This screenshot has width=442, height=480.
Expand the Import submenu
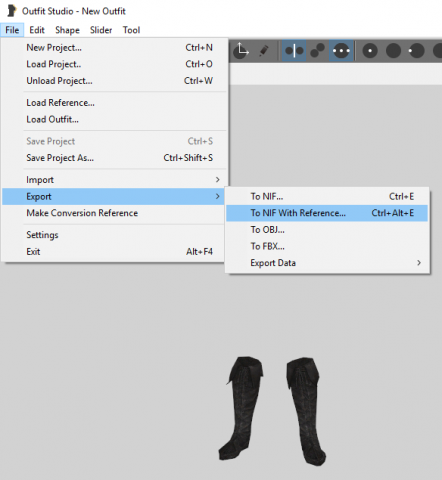click(114, 180)
